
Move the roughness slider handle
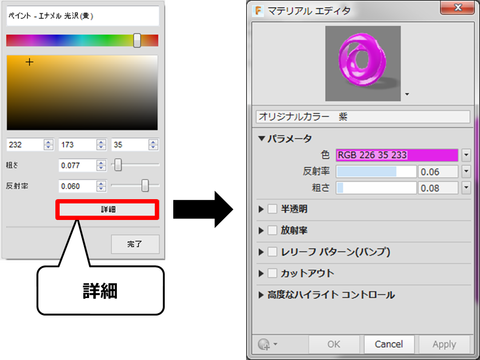(118, 165)
